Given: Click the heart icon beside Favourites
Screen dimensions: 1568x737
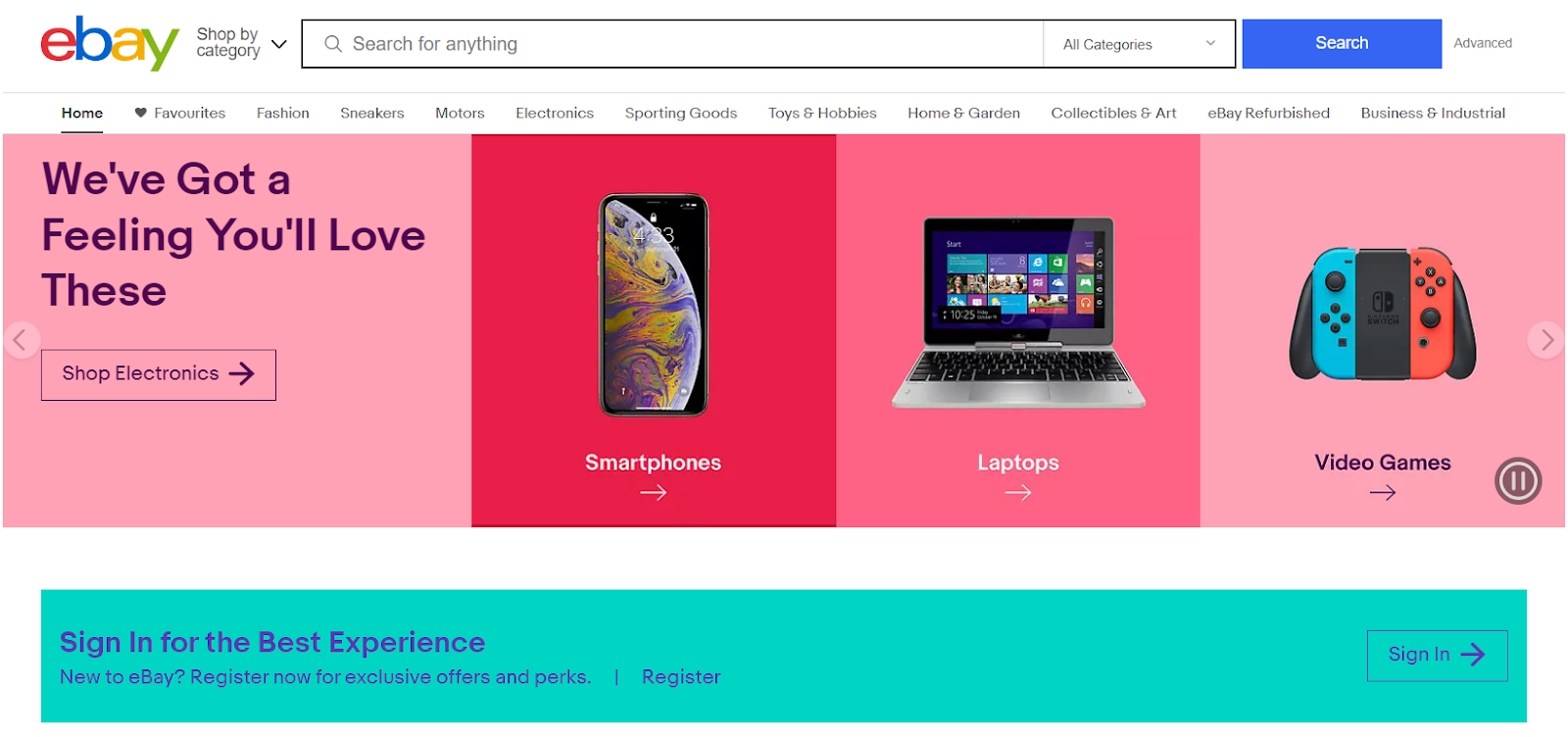Looking at the screenshot, I should point(141,113).
